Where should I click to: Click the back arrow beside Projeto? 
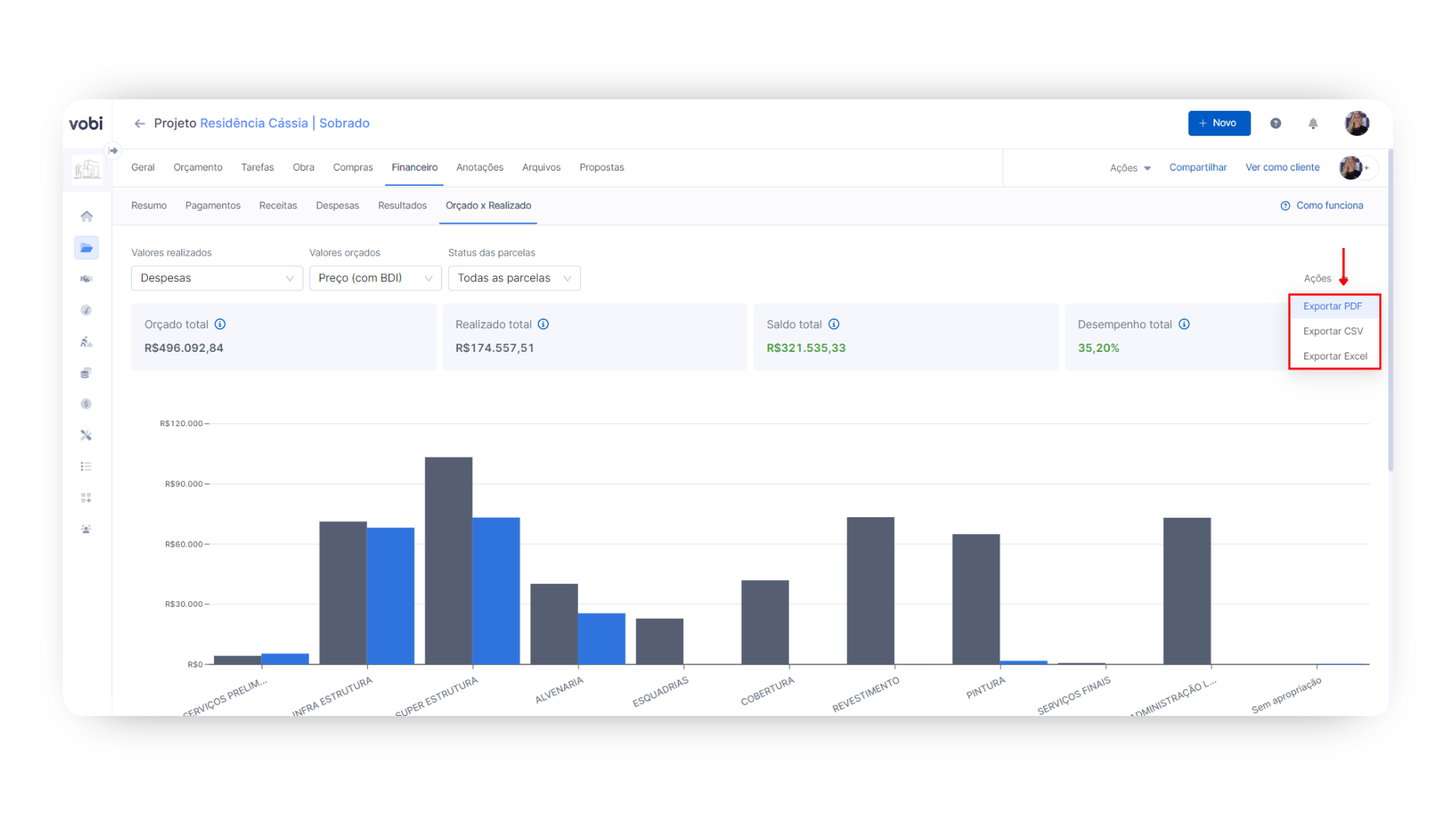[x=140, y=124]
